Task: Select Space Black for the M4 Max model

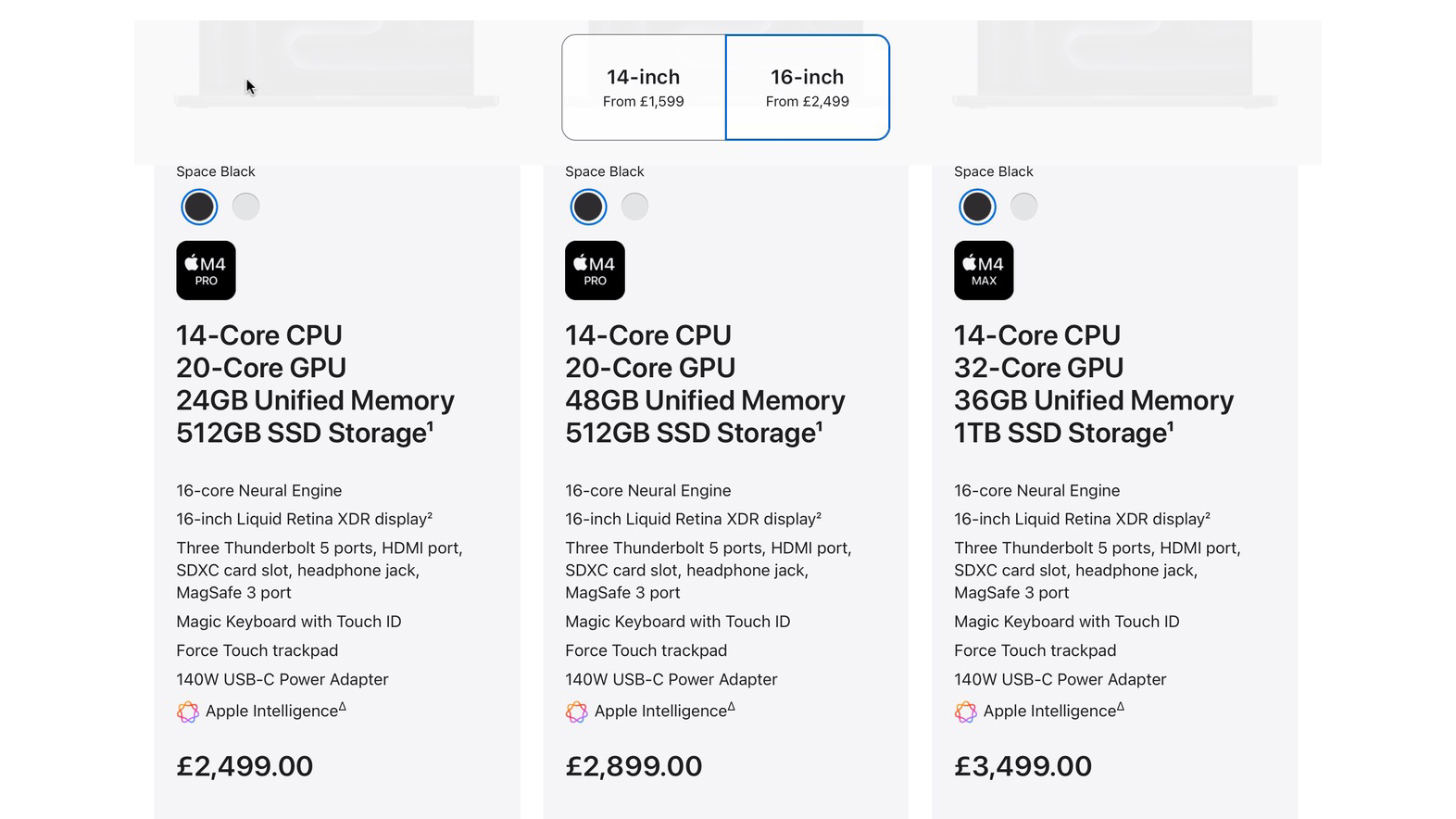Action: pyautogui.click(x=977, y=206)
